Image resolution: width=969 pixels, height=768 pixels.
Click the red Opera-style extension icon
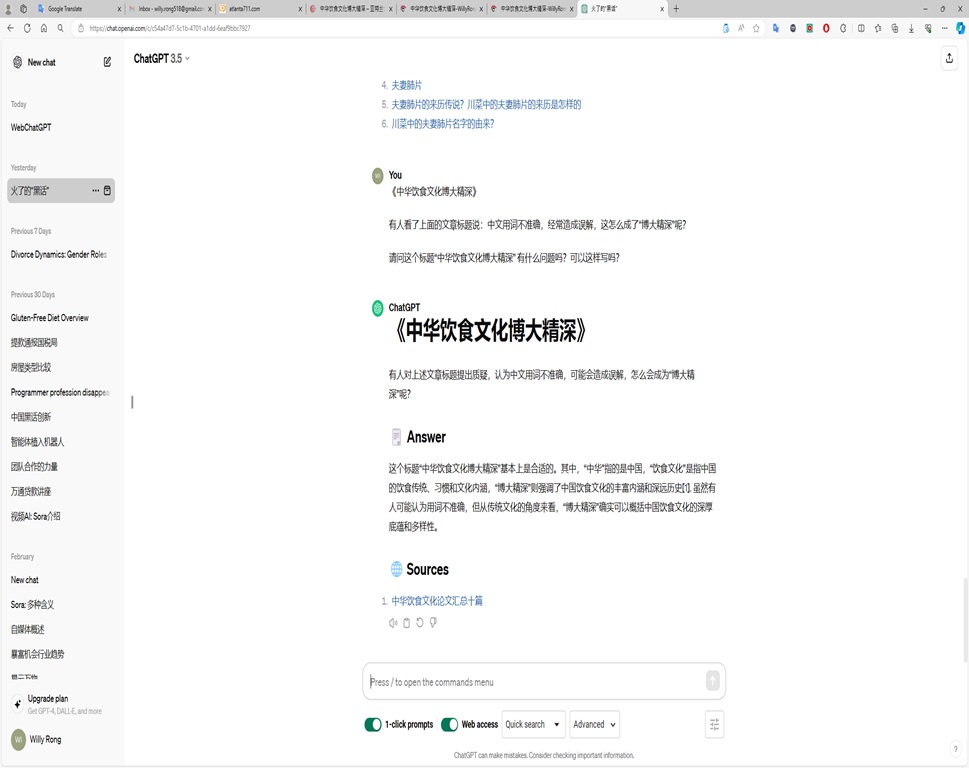[826, 28]
